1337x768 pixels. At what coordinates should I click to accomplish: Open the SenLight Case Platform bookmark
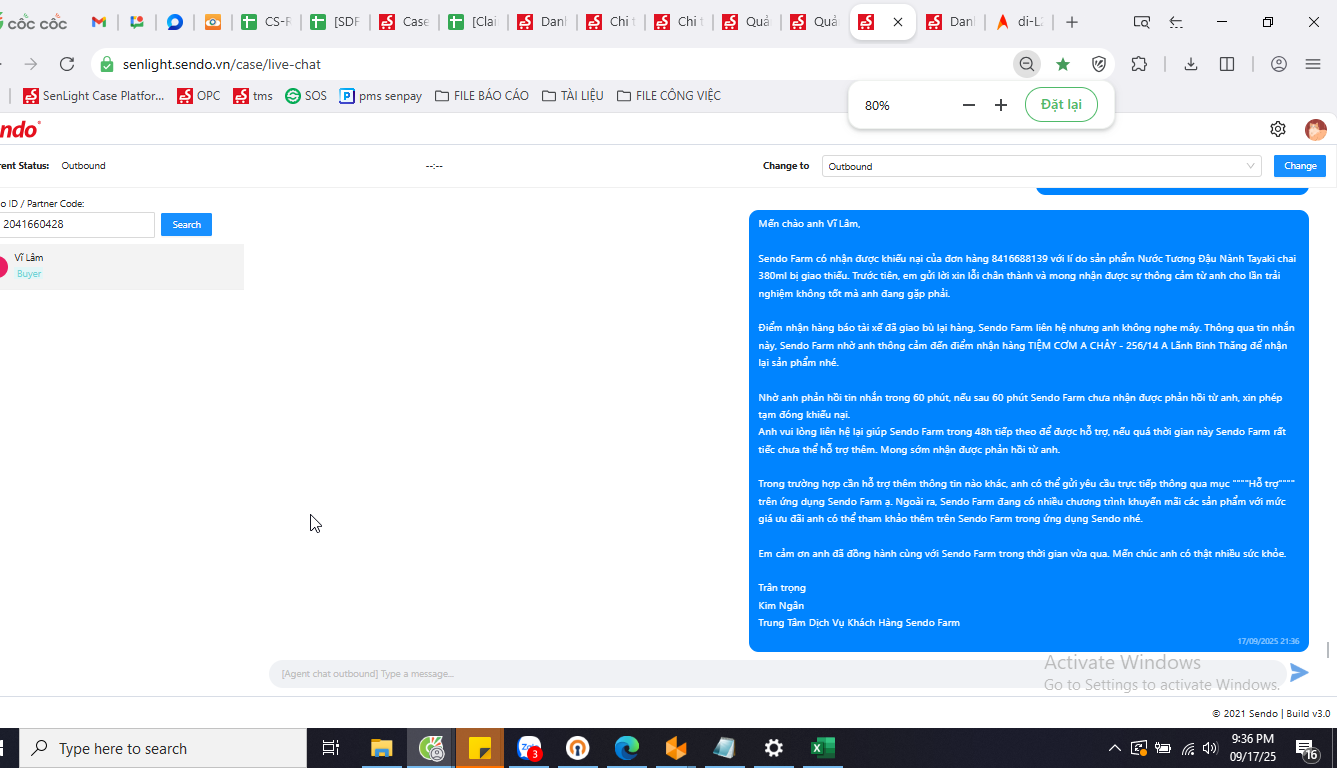click(x=93, y=96)
